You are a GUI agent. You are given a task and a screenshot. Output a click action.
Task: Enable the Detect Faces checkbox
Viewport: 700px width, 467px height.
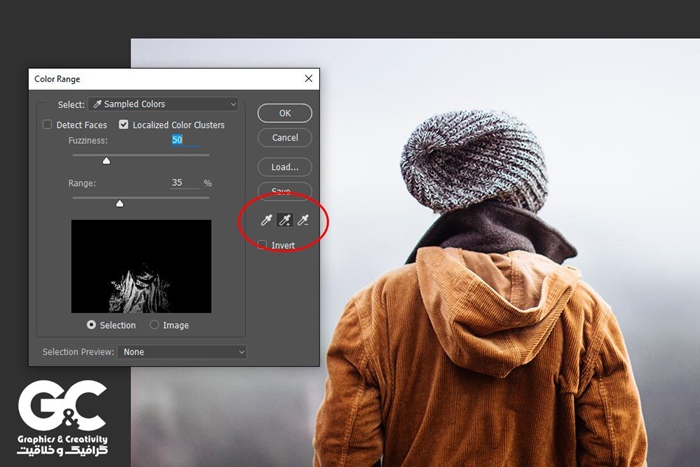click(x=47, y=125)
